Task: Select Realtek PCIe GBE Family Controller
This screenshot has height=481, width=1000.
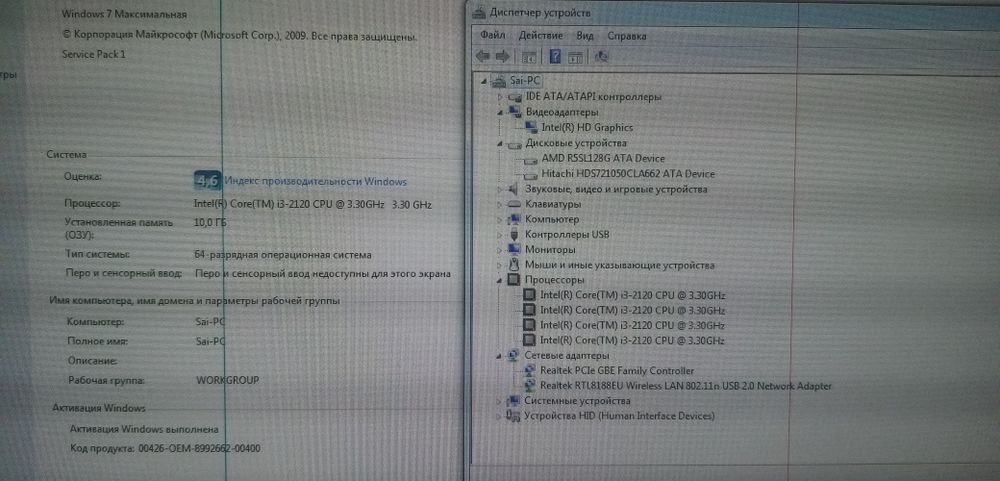Action: [617, 371]
